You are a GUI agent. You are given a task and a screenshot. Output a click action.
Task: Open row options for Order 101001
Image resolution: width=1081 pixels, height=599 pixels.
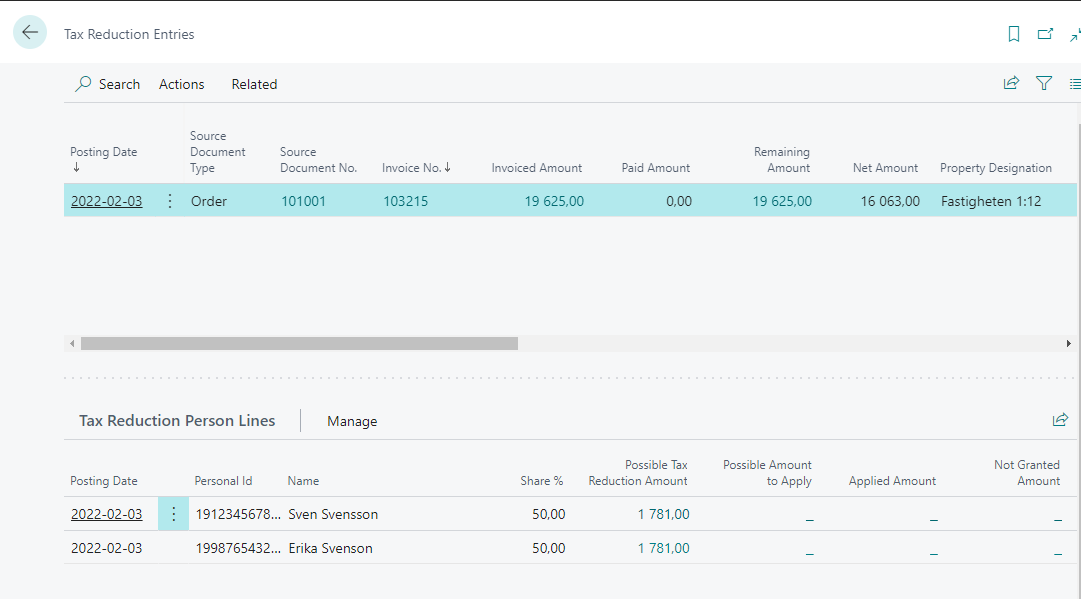[x=170, y=201]
